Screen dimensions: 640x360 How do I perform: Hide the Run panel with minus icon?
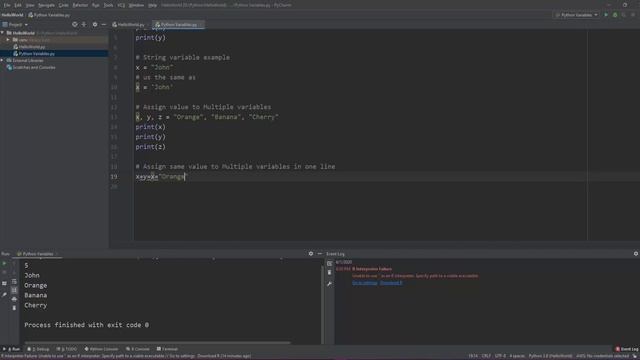pos(320,254)
